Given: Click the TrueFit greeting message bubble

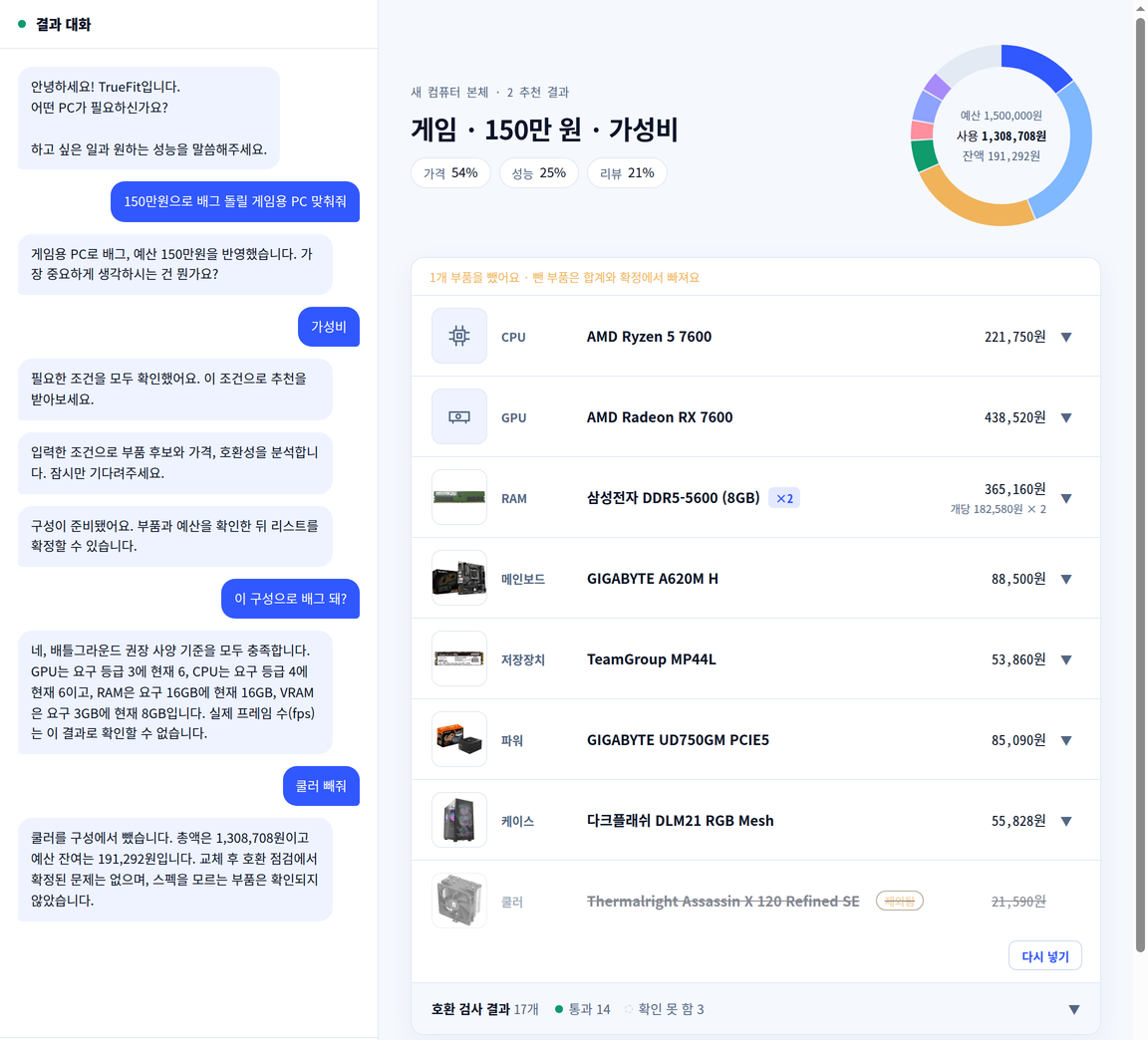Looking at the screenshot, I should 148,118.
